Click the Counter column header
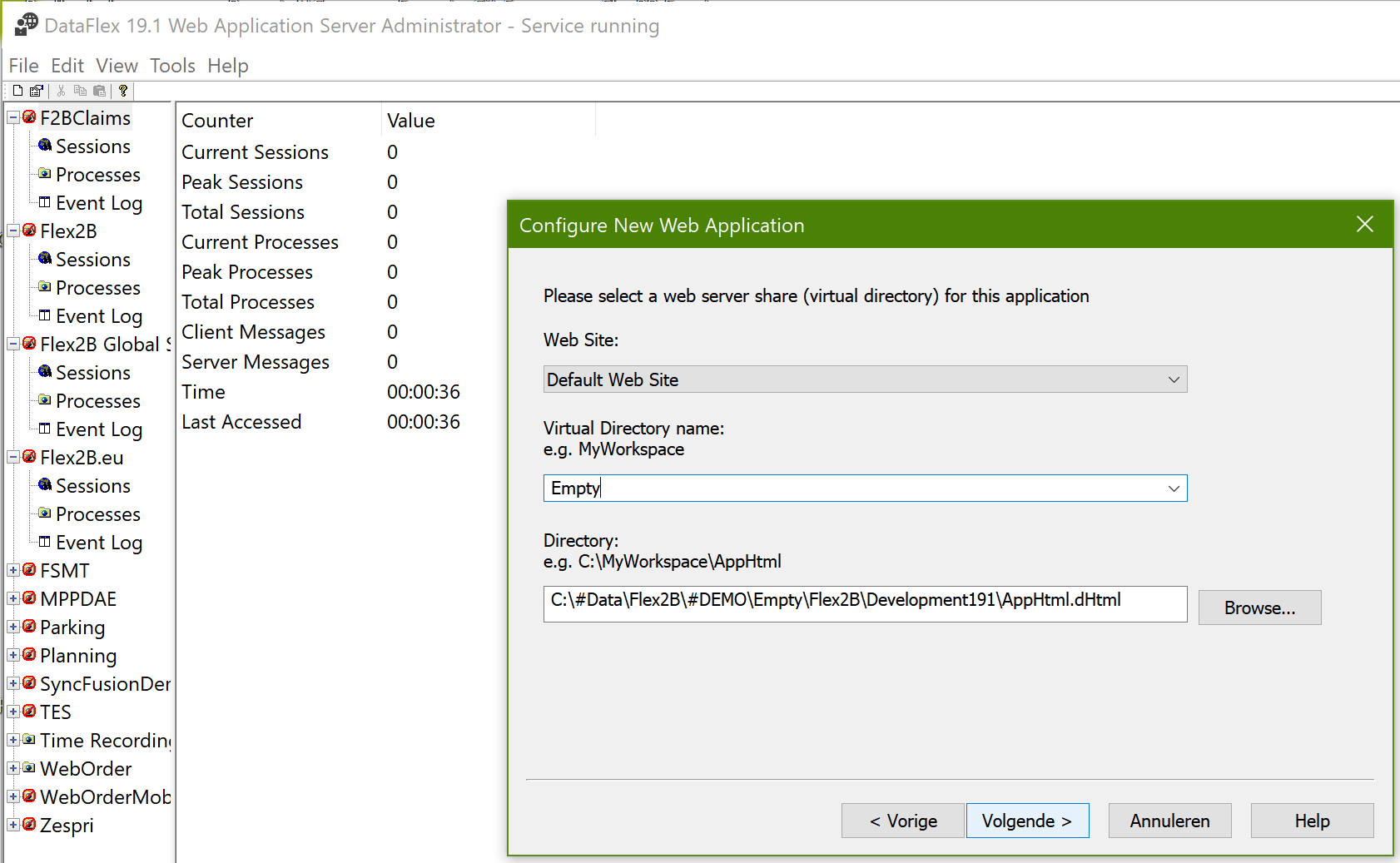Image resolution: width=1400 pixels, height=863 pixels. (x=280, y=121)
